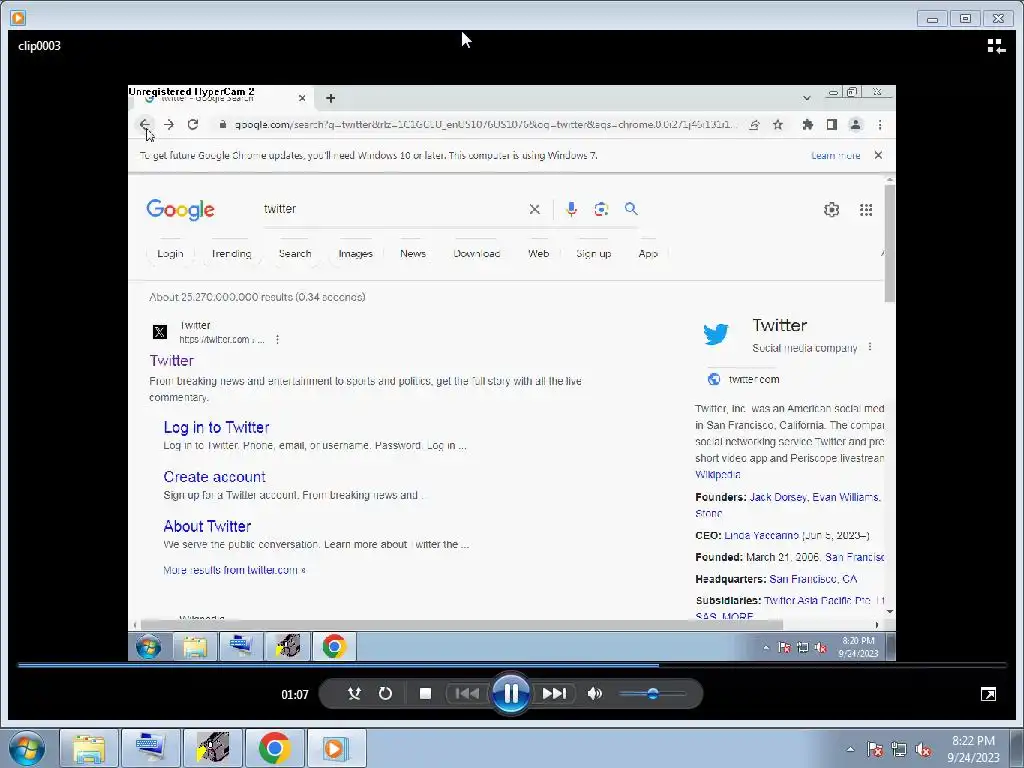Image resolution: width=1024 pixels, height=768 pixels.
Task: View the video in full screen
Action: 988,694
